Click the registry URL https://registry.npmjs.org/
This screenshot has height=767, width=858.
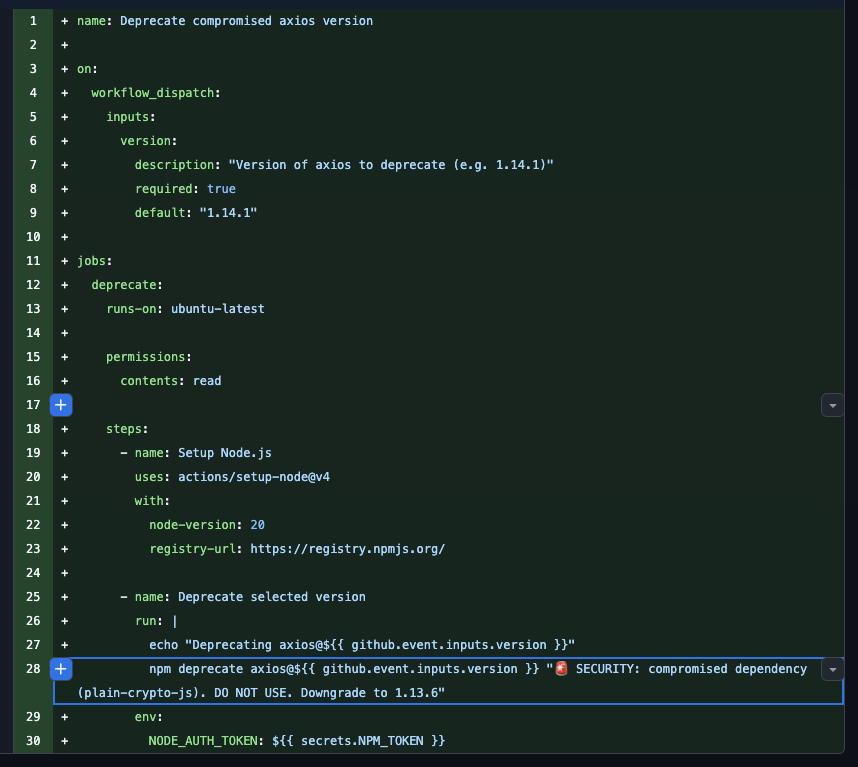(x=347, y=549)
